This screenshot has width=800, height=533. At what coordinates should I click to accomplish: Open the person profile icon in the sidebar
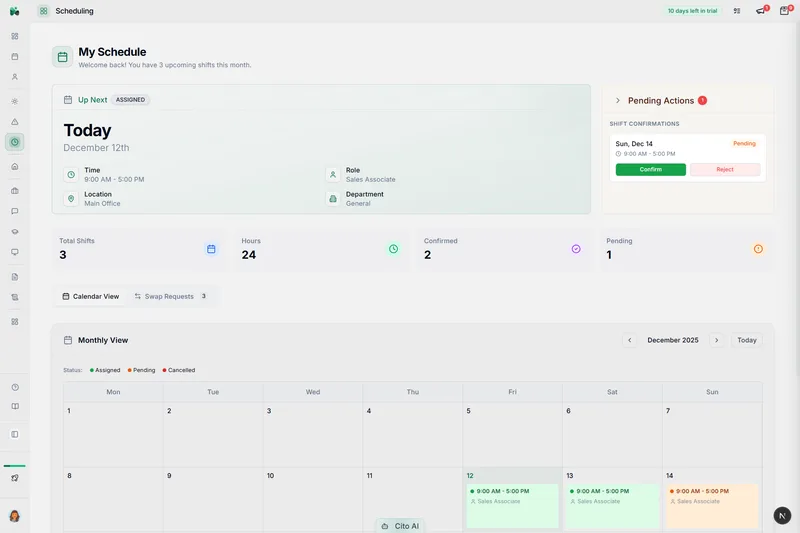tap(15, 77)
